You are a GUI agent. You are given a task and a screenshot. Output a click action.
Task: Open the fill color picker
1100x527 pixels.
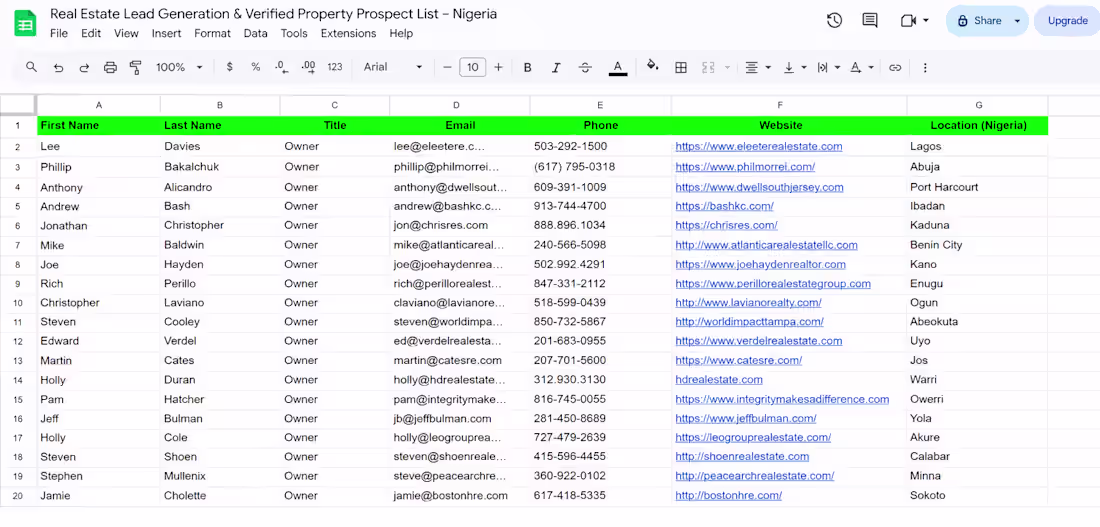click(652, 67)
